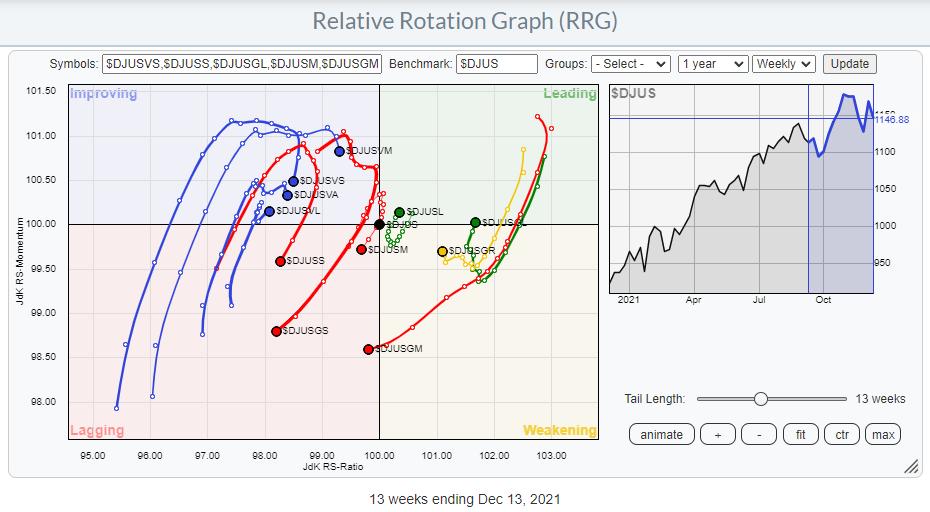Expand the Weekly interval dropdown

click(784, 63)
